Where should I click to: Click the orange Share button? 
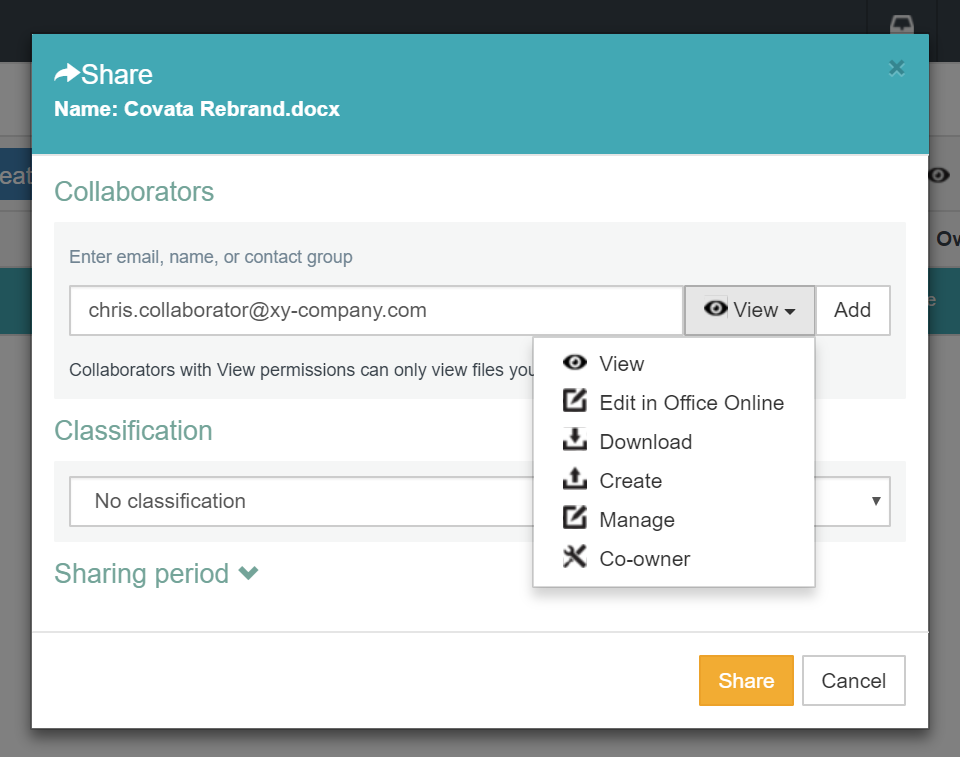[746, 680]
